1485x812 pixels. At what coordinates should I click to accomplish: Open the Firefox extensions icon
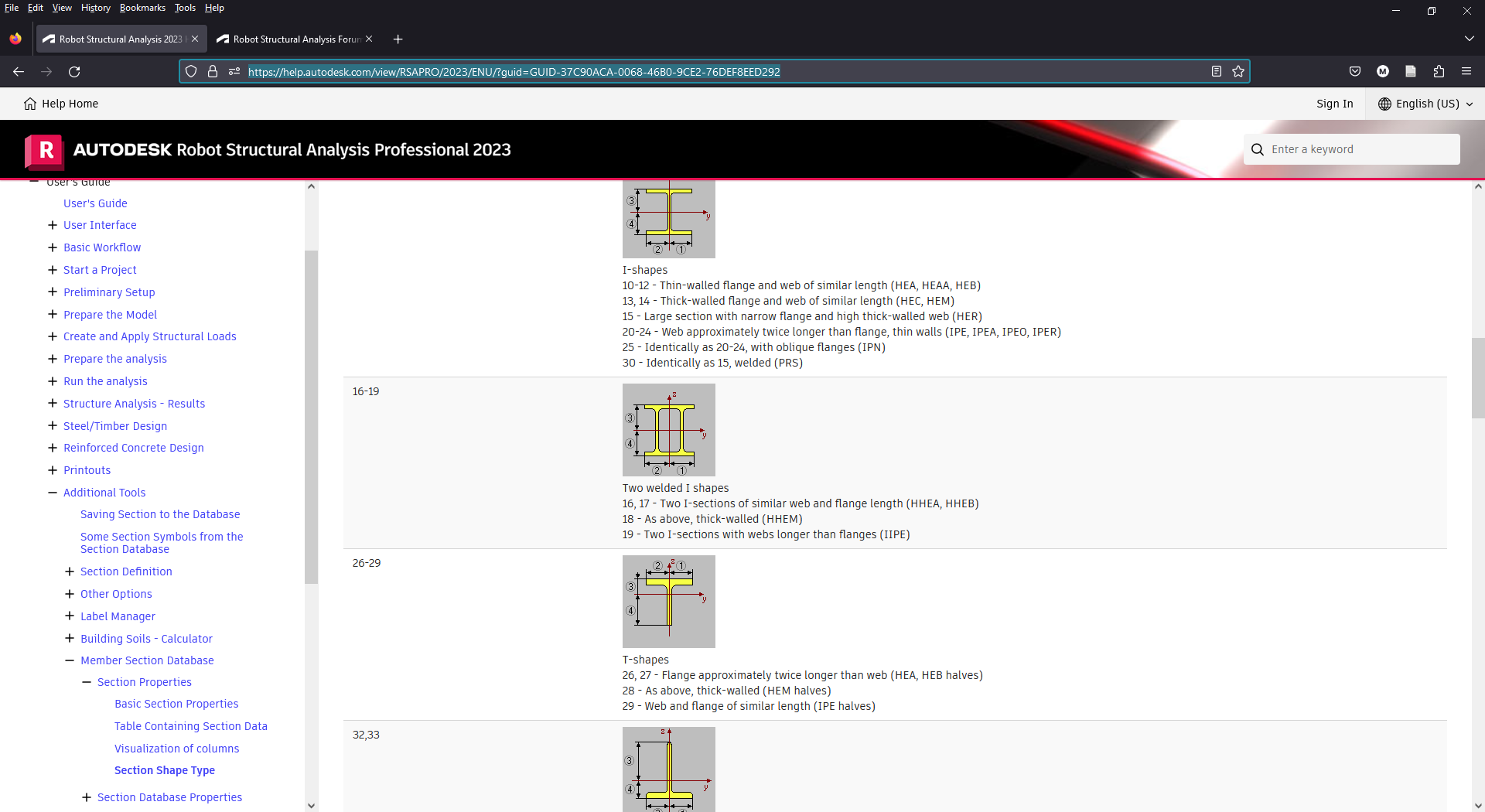[1439, 71]
